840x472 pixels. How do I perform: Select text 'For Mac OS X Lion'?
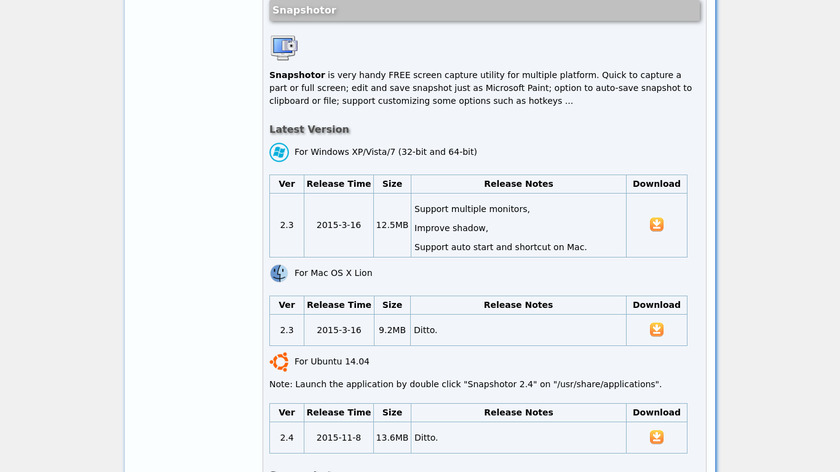tap(333, 273)
